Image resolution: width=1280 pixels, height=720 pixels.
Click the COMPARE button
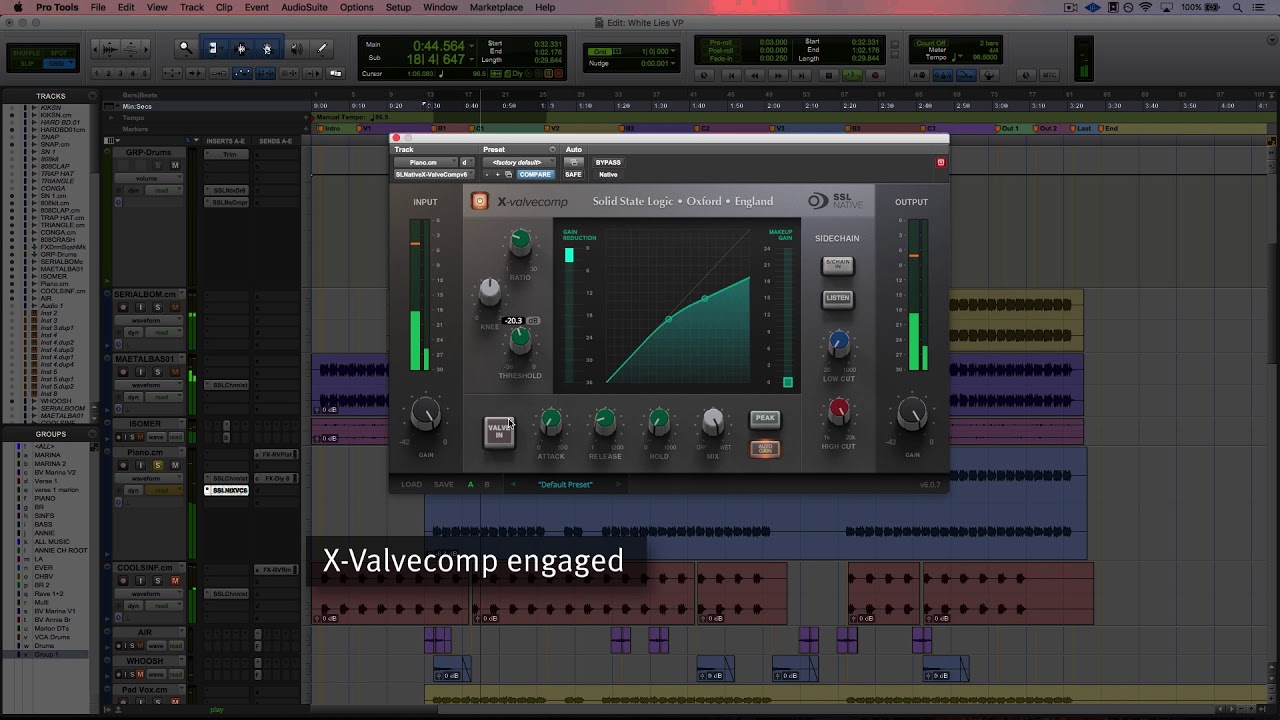pyautogui.click(x=535, y=174)
